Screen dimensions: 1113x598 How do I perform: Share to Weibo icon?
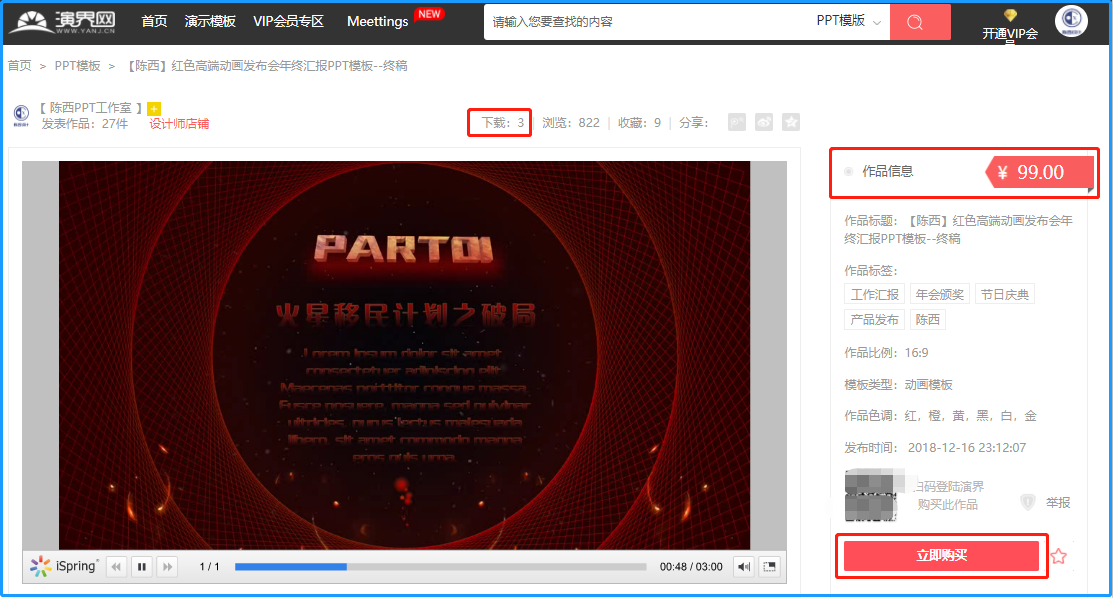pyautogui.click(x=764, y=122)
